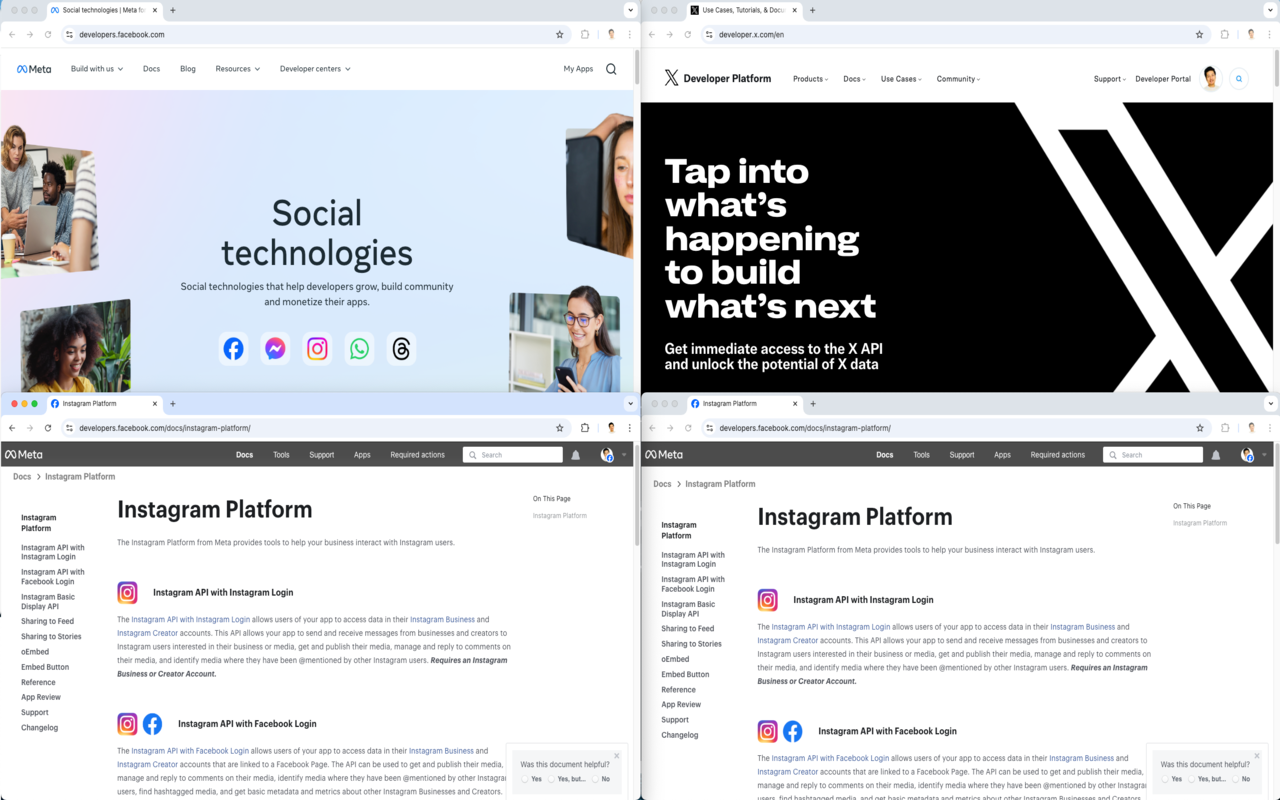Expand the Docs dropdown on X Developer Platform

point(854,79)
